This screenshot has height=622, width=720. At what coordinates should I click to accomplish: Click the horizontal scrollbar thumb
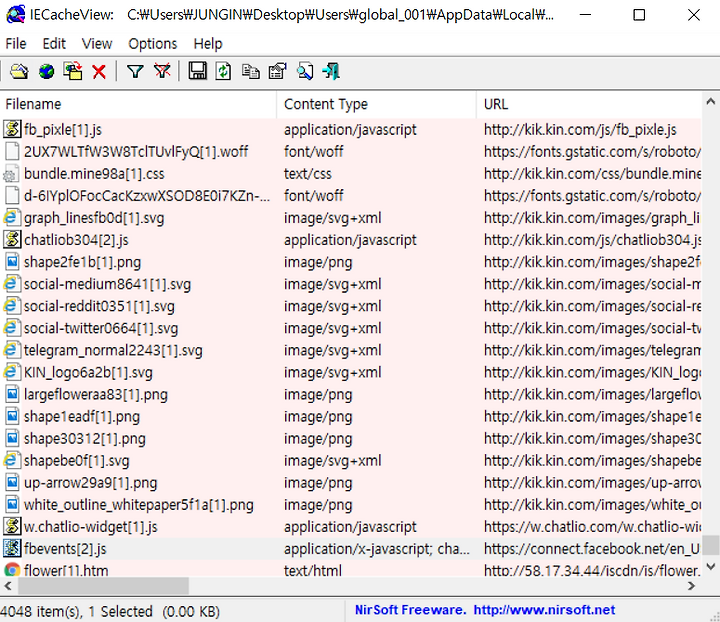tap(103, 586)
